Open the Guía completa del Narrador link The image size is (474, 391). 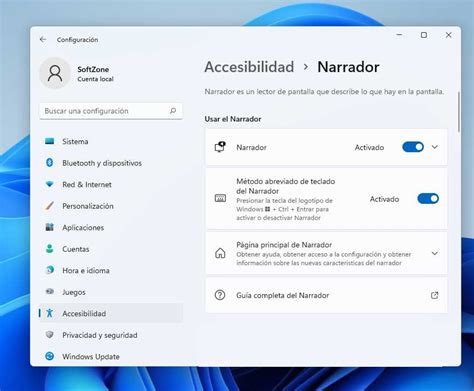326,295
